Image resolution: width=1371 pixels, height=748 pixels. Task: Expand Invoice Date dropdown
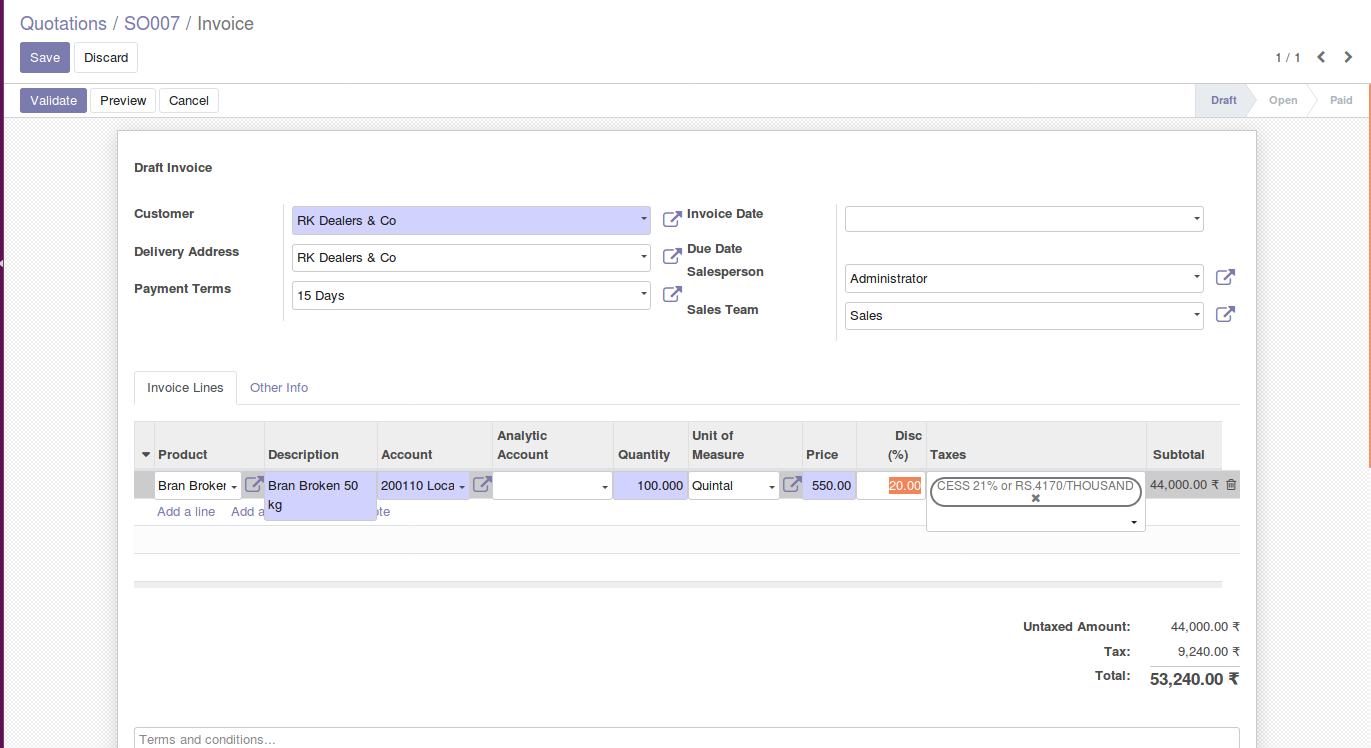[1196, 219]
